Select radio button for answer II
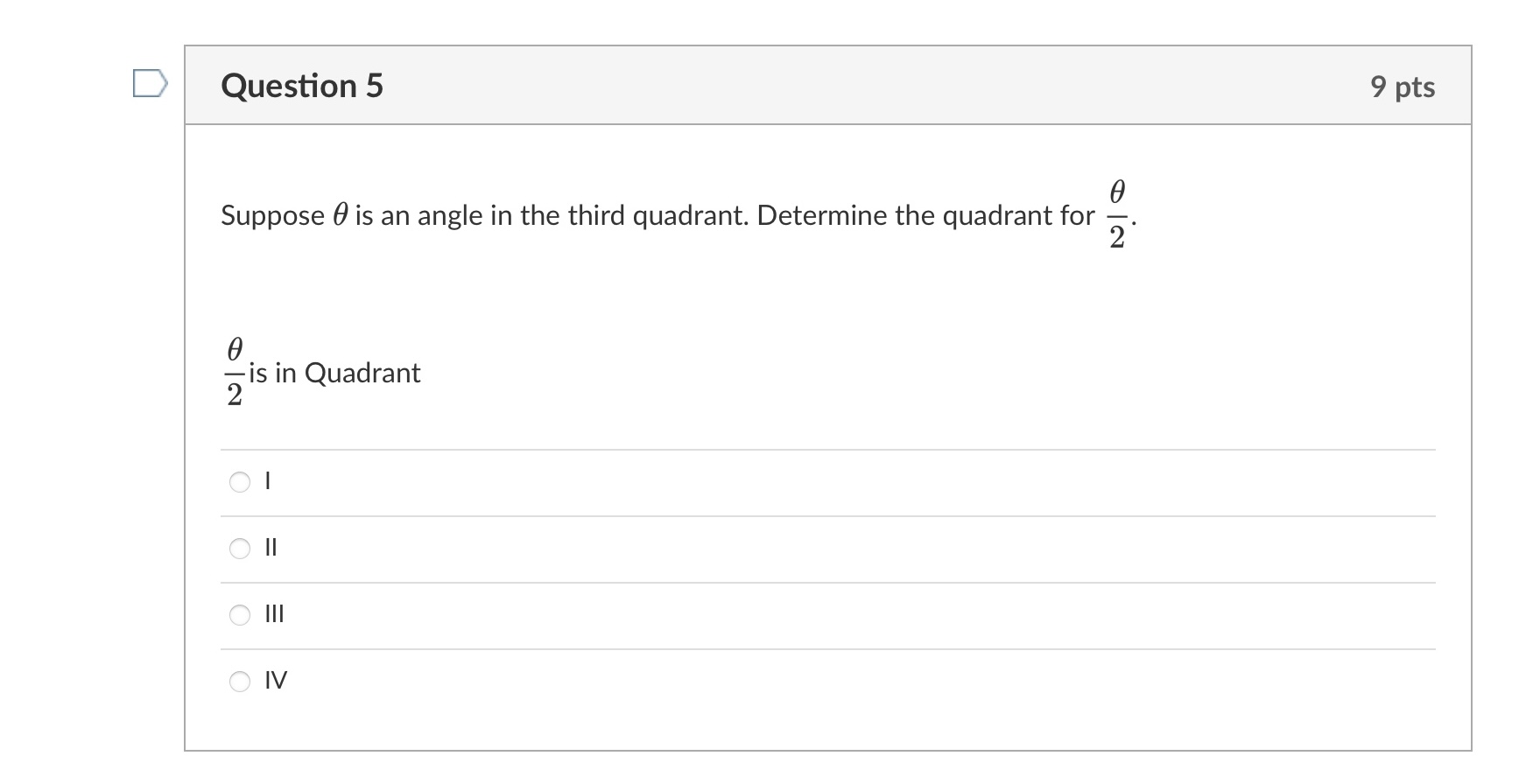Screen dimensions: 1540x784 [239, 549]
